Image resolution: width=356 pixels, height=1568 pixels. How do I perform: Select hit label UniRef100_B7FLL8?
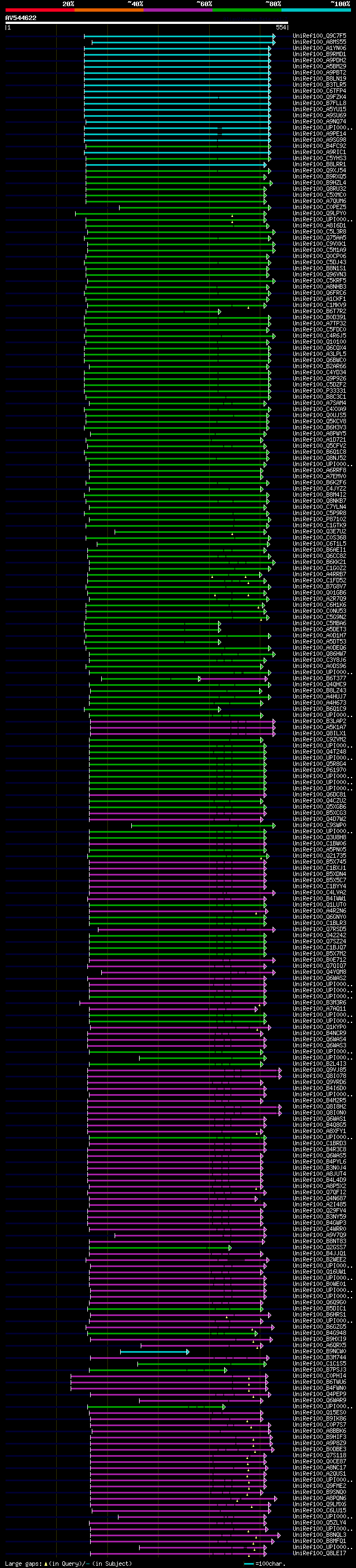coord(319,103)
